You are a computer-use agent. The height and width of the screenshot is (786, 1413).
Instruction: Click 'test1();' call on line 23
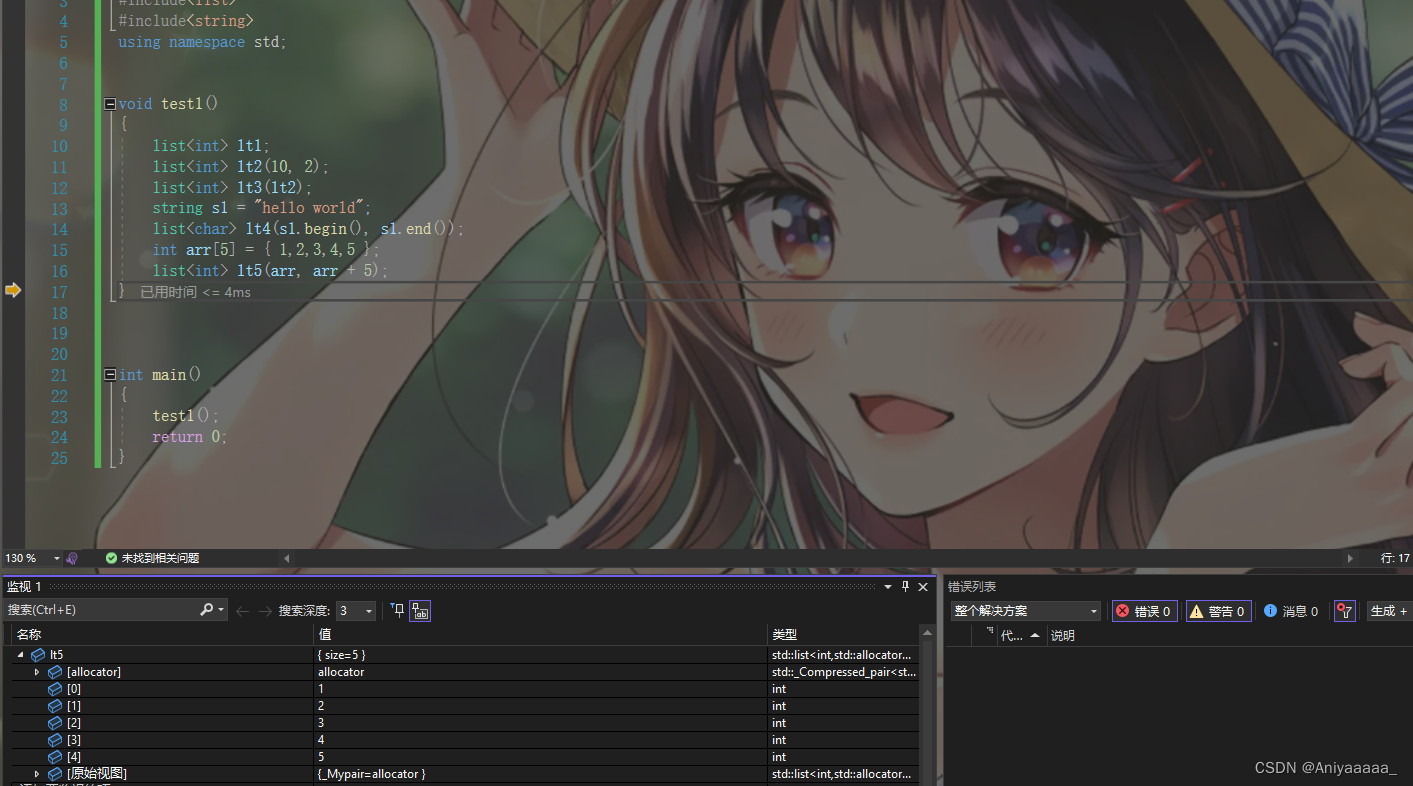tap(186, 416)
